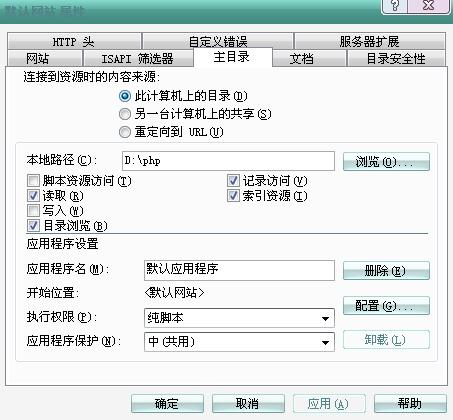Viewport: 453px width, 420px height.
Task: Click the <默认网站> start location text
Action: click(x=174, y=293)
